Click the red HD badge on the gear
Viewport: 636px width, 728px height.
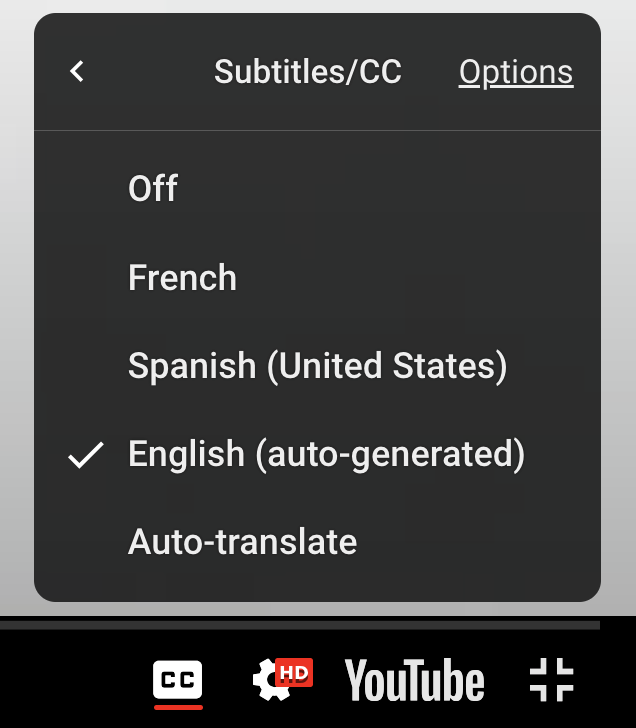click(295, 673)
